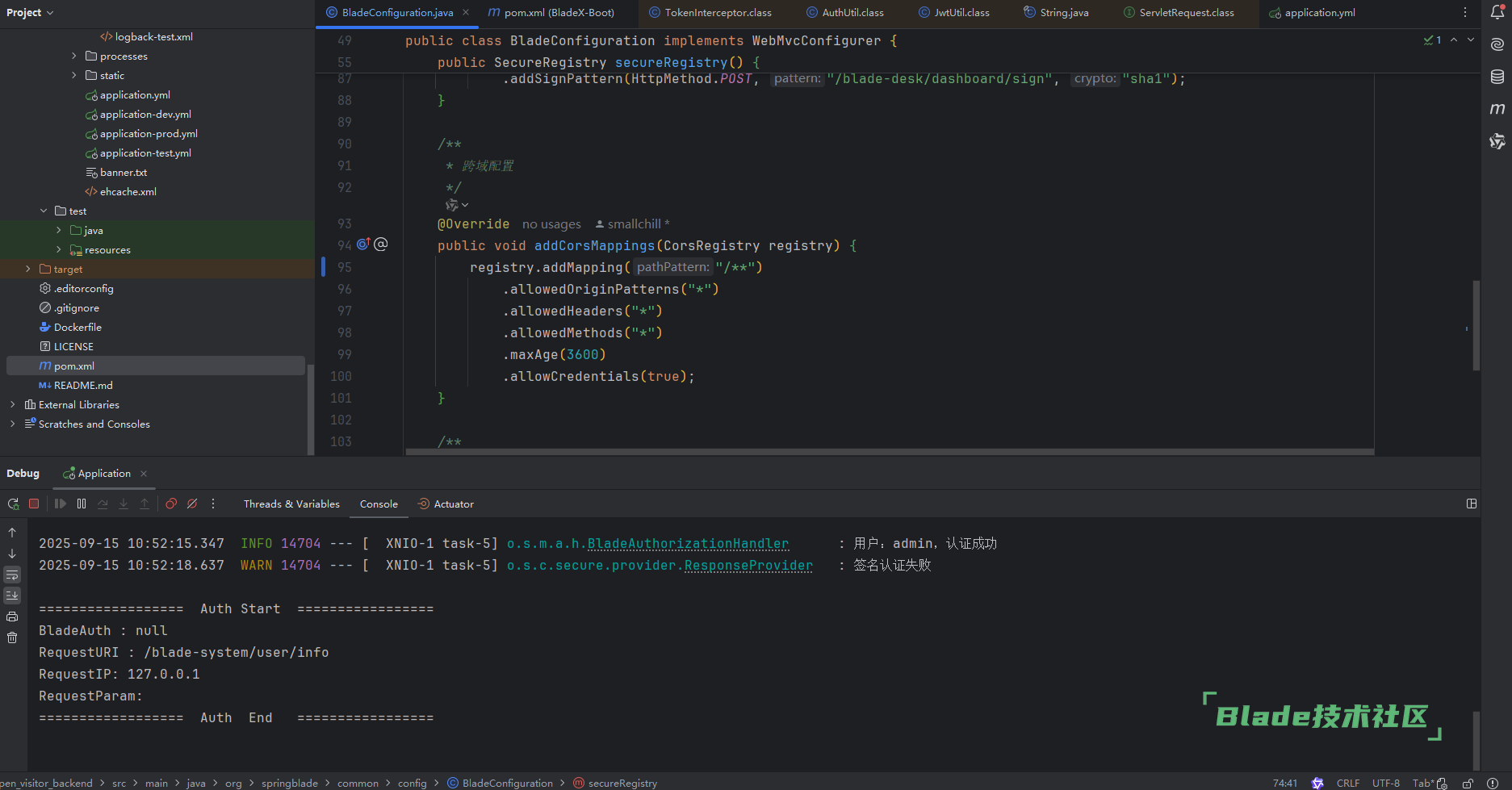The width and height of the screenshot is (1512, 790).
Task: Click the console scroll up arrow
Action: pyautogui.click(x=12, y=533)
